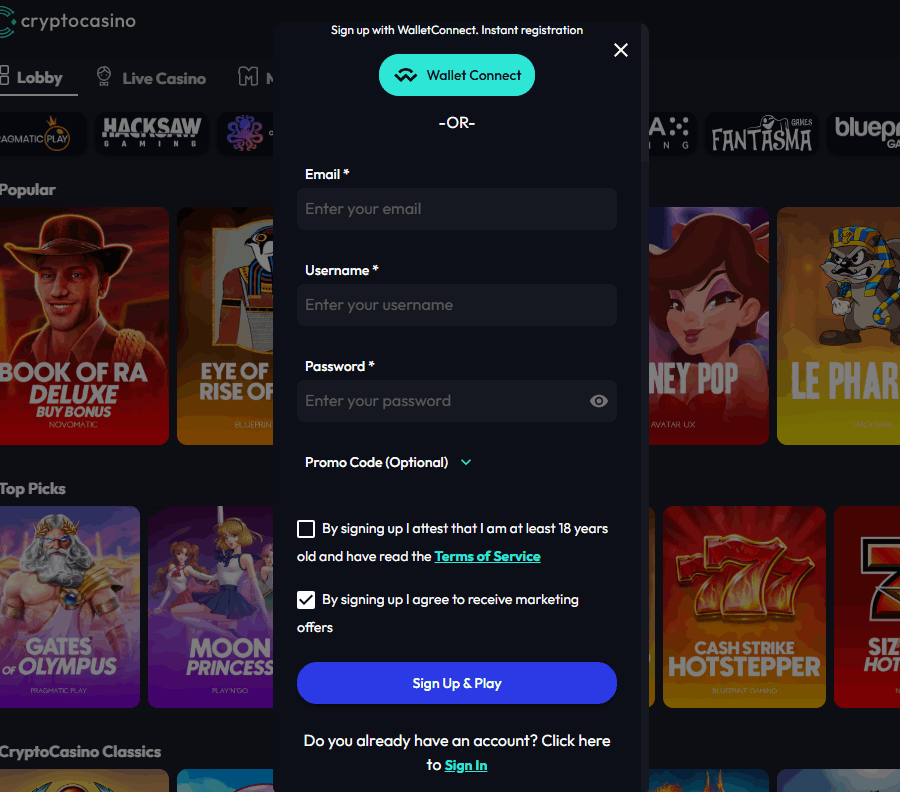The height and width of the screenshot is (792, 900).
Task: Select the Fantasma Games provider logo
Action: (x=761, y=134)
